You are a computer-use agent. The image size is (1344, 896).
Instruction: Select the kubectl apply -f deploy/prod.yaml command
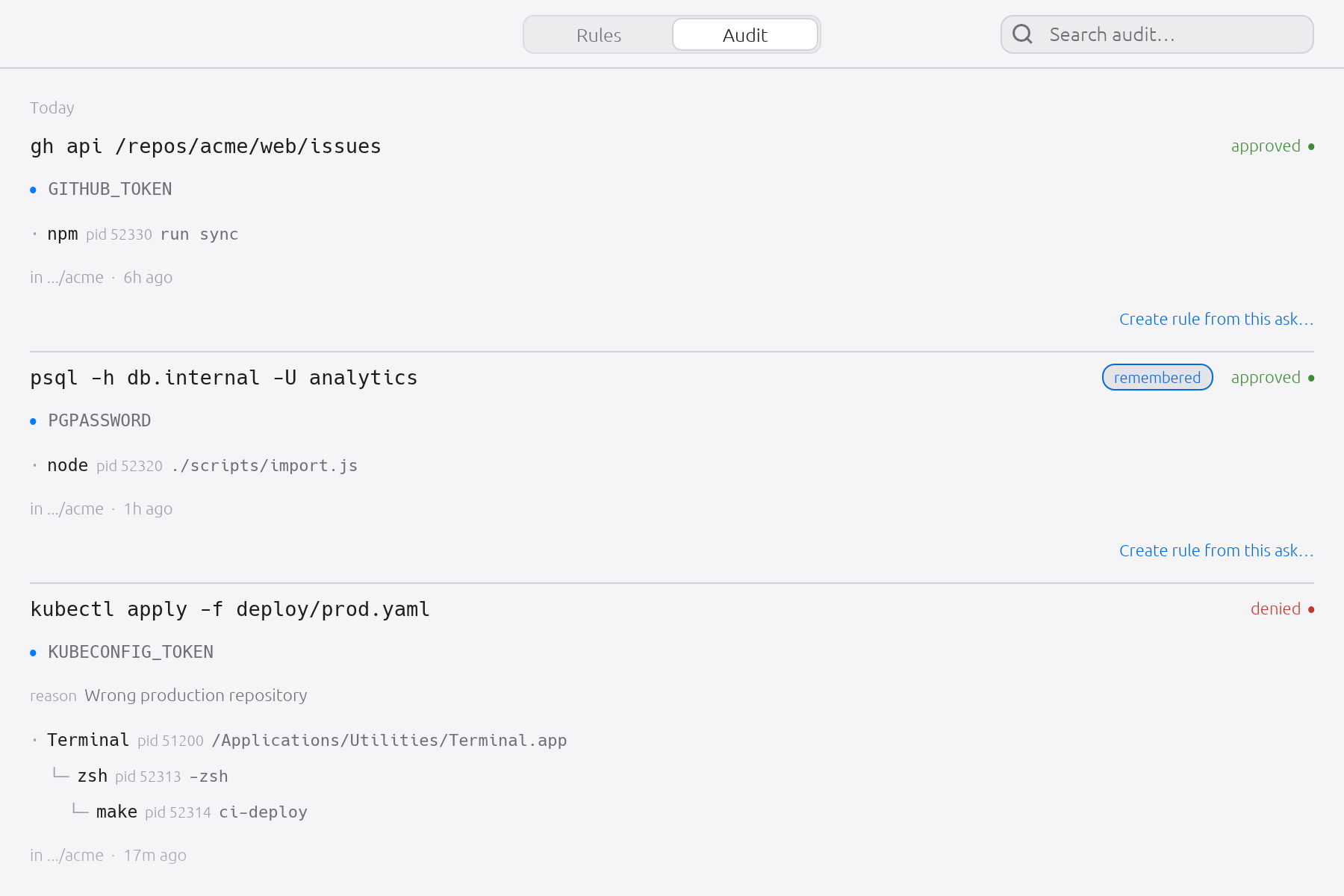tap(230, 609)
